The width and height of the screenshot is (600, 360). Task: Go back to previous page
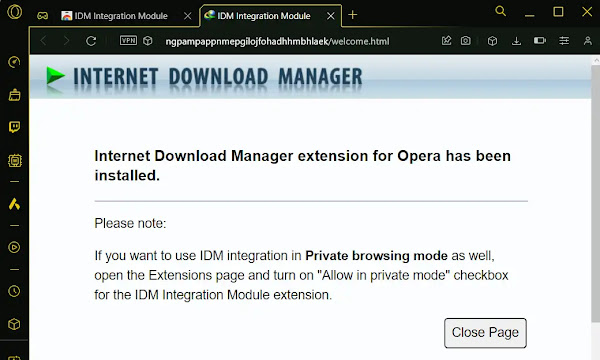point(43,41)
